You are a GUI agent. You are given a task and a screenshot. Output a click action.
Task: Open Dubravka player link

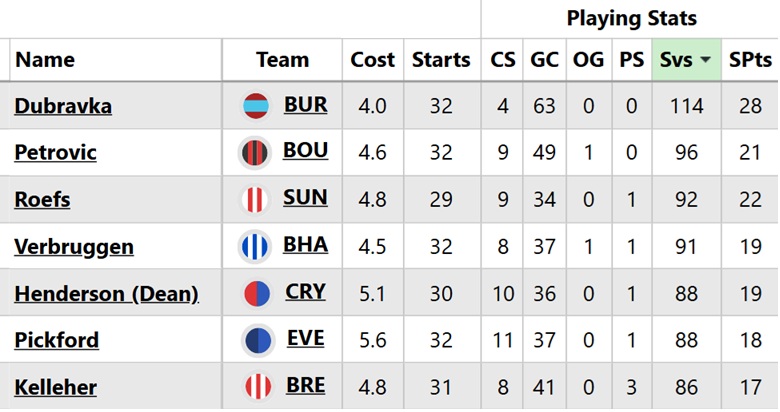63,106
